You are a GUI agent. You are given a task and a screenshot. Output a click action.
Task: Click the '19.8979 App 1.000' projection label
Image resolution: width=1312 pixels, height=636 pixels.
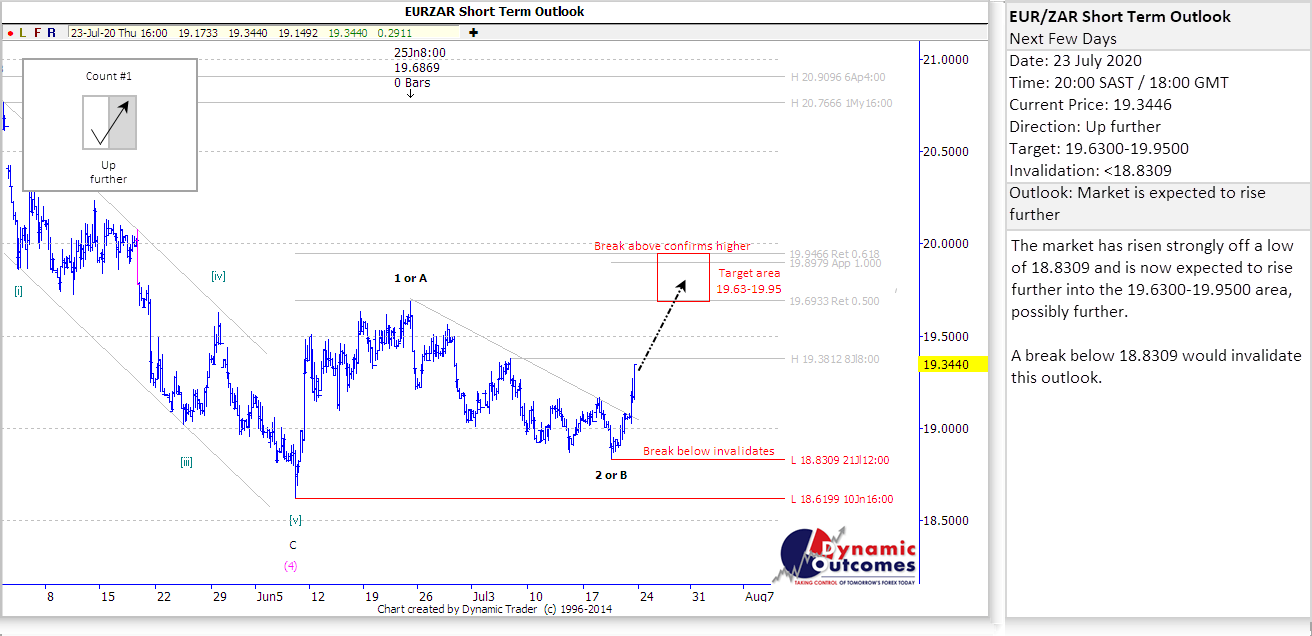tap(834, 263)
